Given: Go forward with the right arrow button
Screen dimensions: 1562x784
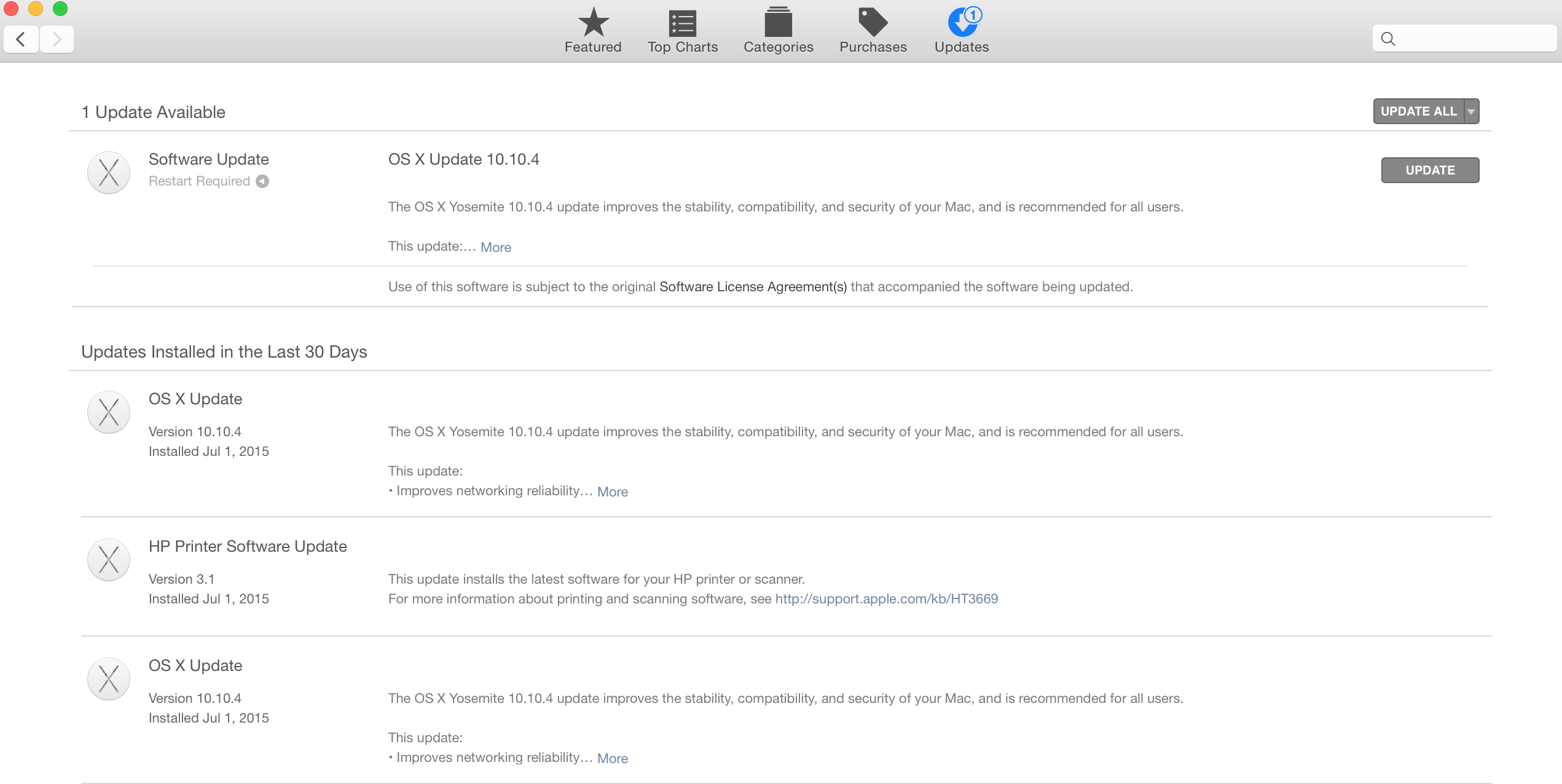Looking at the screenshot, I should click(x=57, y=39).
